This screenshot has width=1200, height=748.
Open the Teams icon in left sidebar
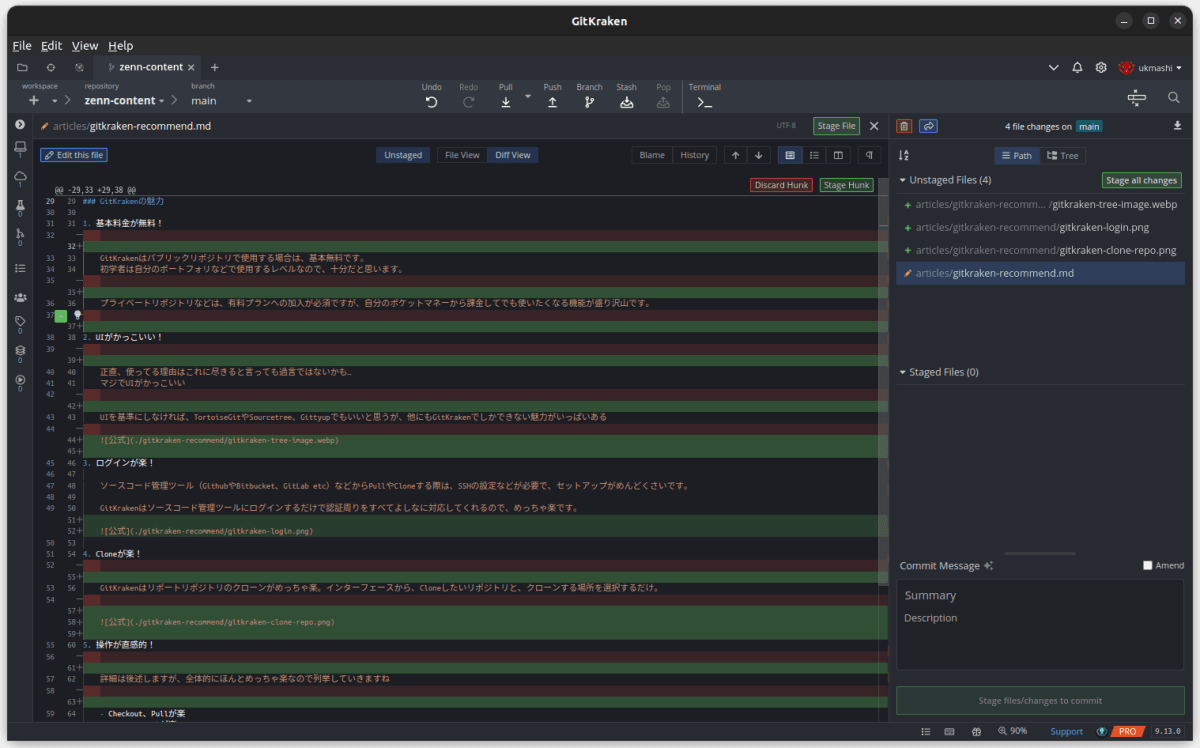click(x=20, y=297)
